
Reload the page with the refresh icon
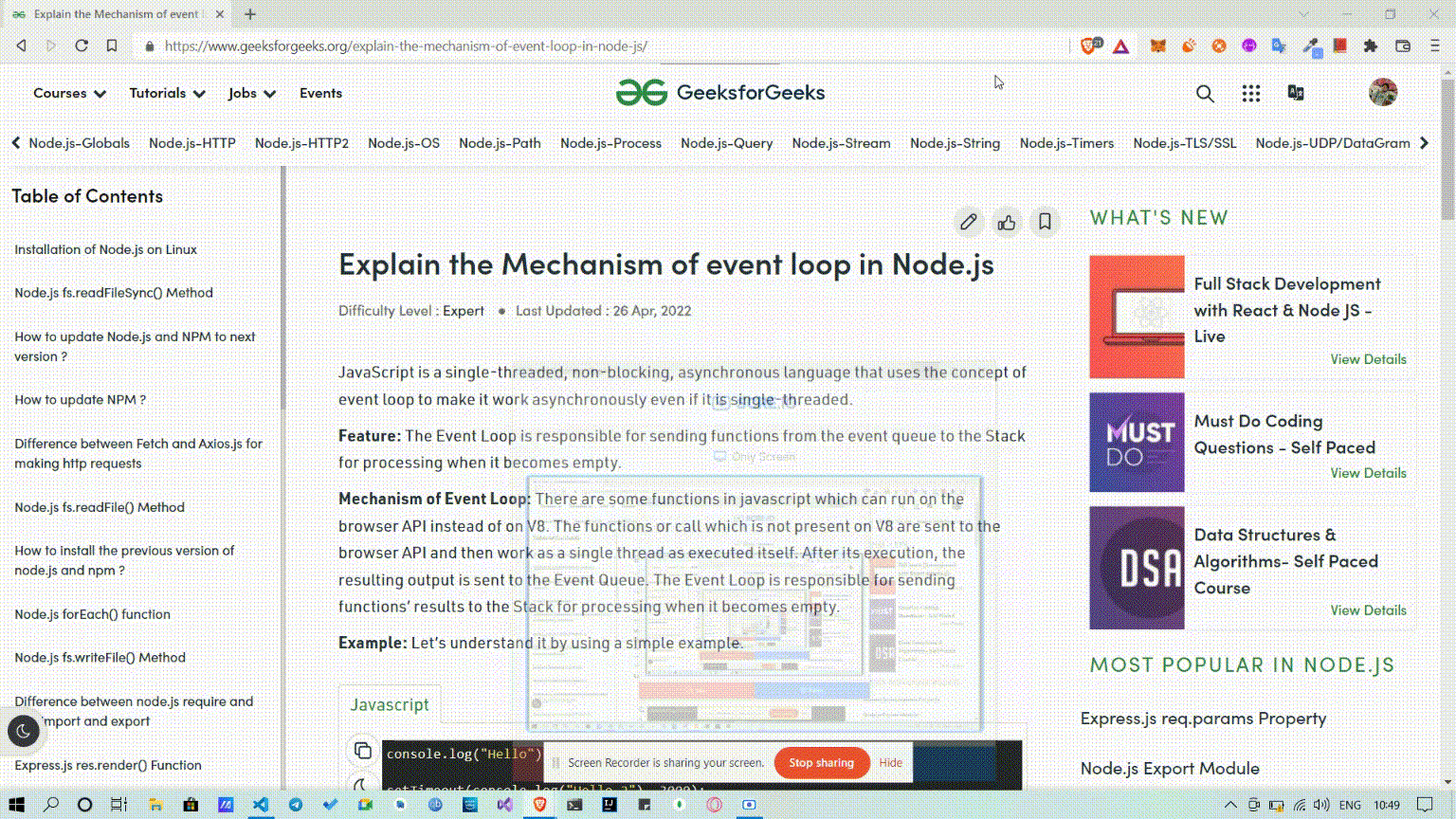click(82, 45)
